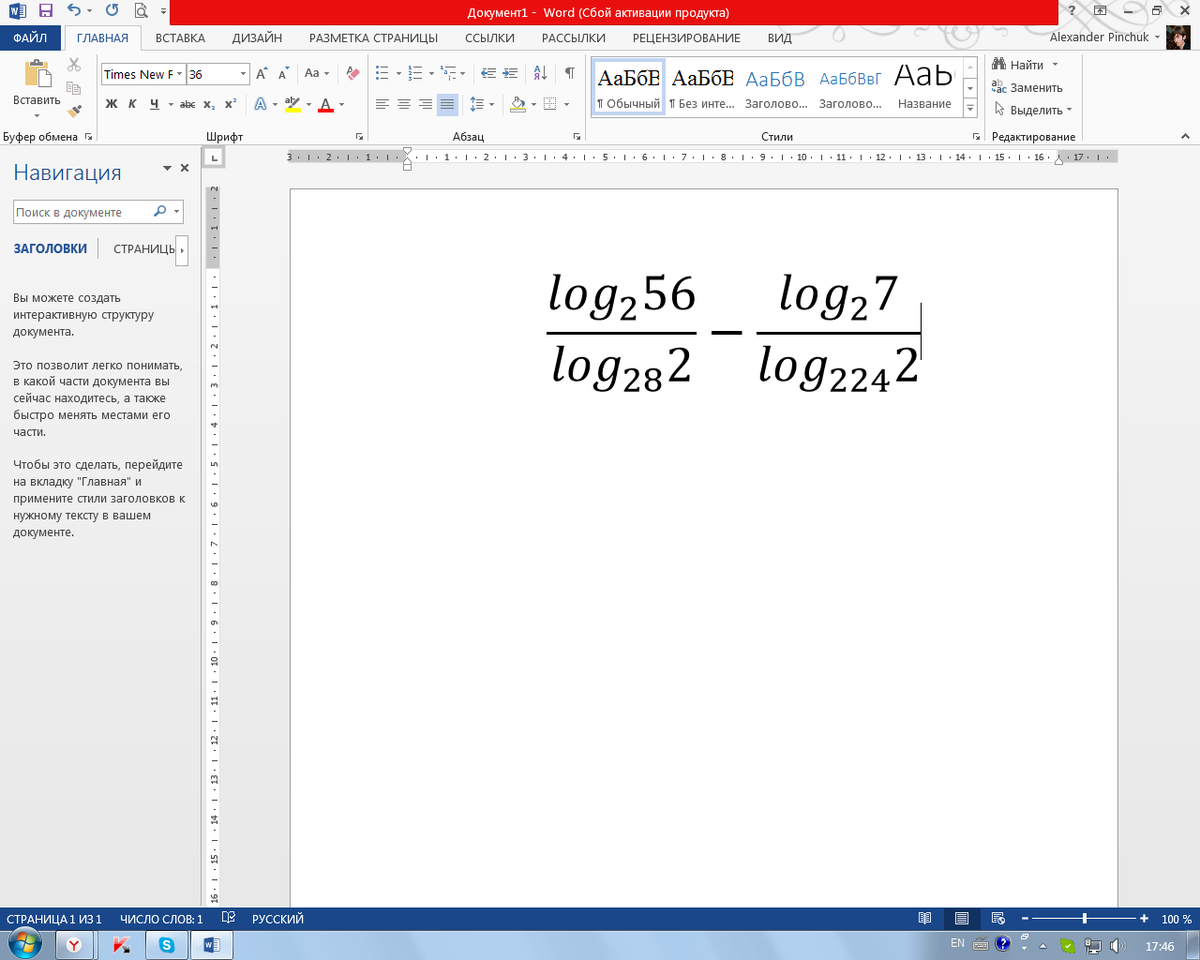Viewport: 1200px width, 960px height.
Task: Click the Copy icon in clipboard group
Action: 74,90
